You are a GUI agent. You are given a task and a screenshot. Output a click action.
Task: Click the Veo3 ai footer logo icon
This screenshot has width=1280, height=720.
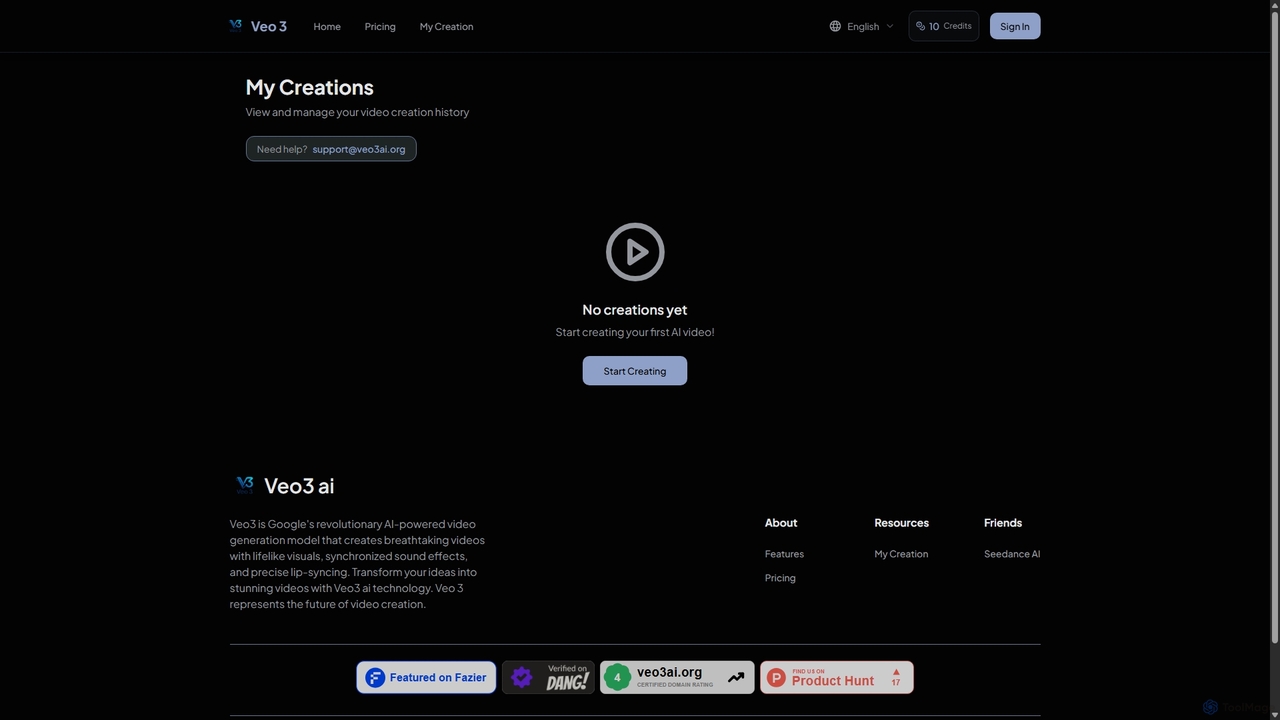pos(245,485)
